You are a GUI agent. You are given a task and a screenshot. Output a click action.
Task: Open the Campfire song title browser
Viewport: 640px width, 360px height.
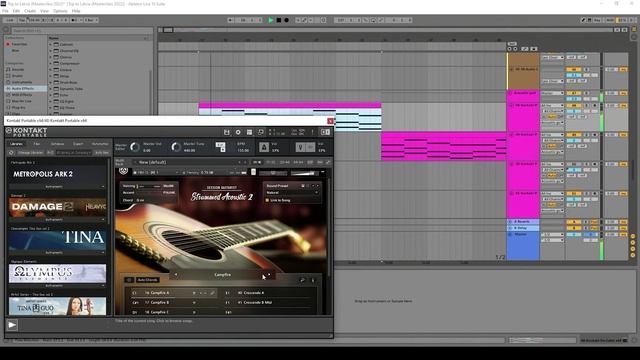[x=222, y=275]
